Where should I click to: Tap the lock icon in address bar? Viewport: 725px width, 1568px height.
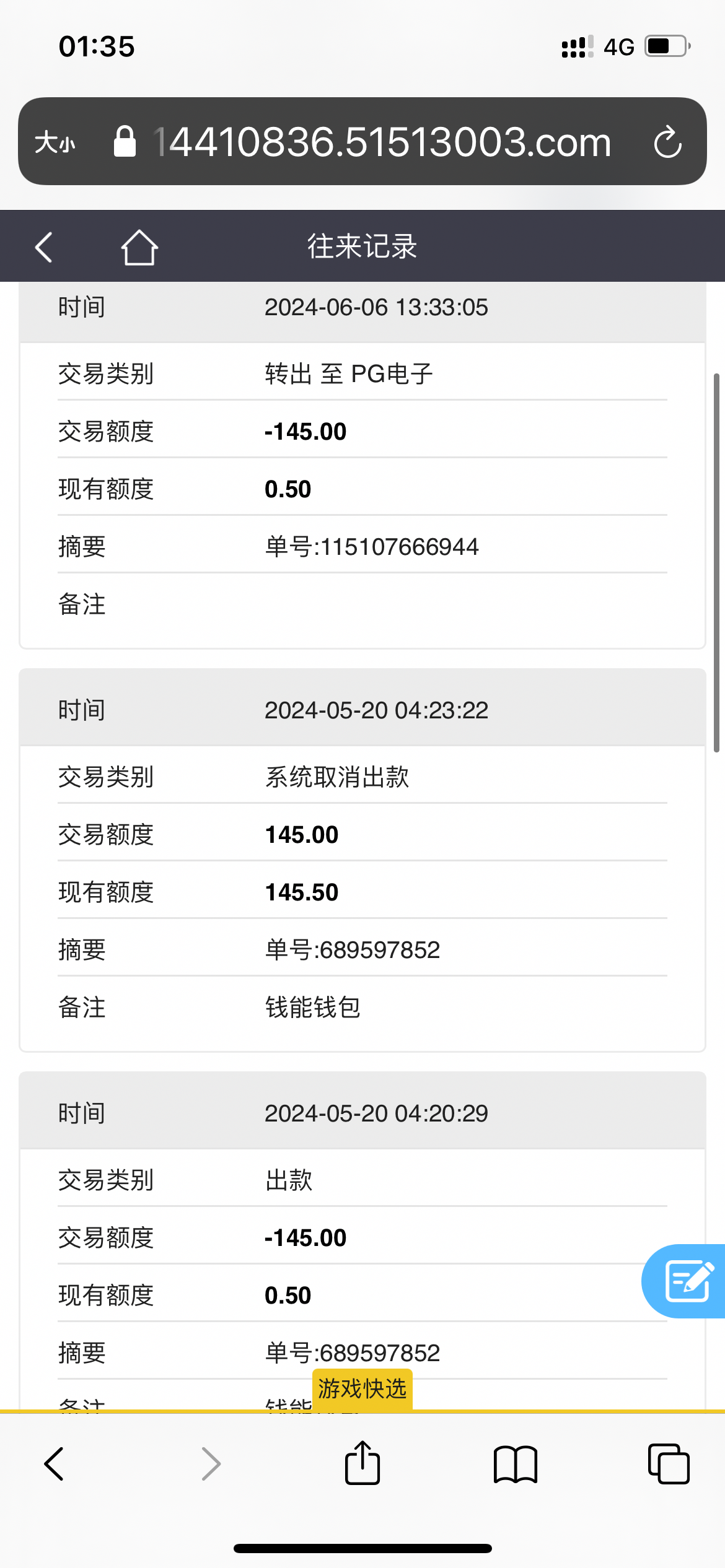125,142
